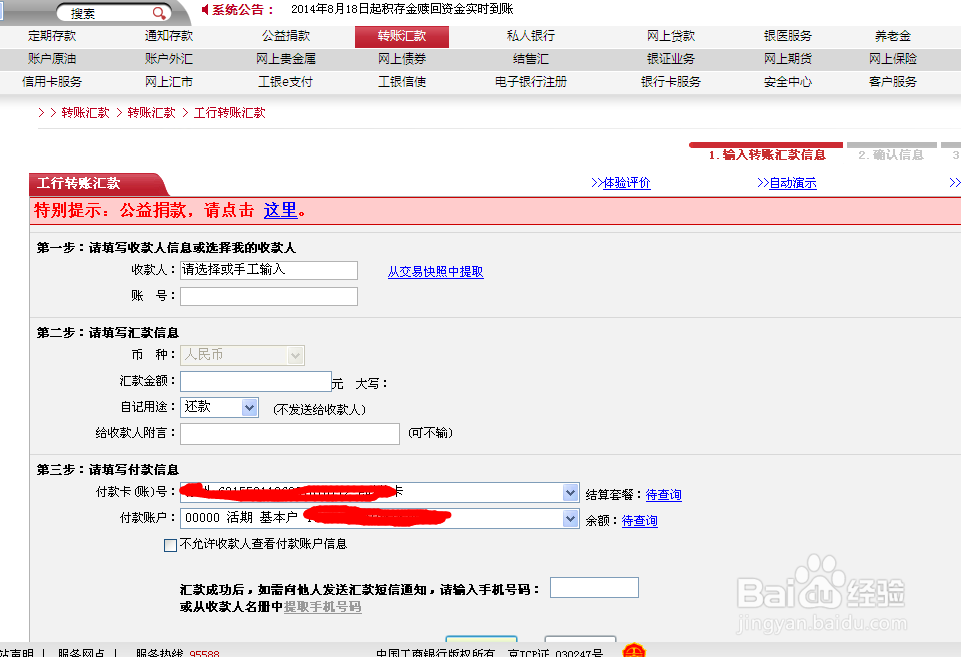Open the 银行卡服务 menu
Image resolution: width=961 pixels, height=657 pixels.
671,82
